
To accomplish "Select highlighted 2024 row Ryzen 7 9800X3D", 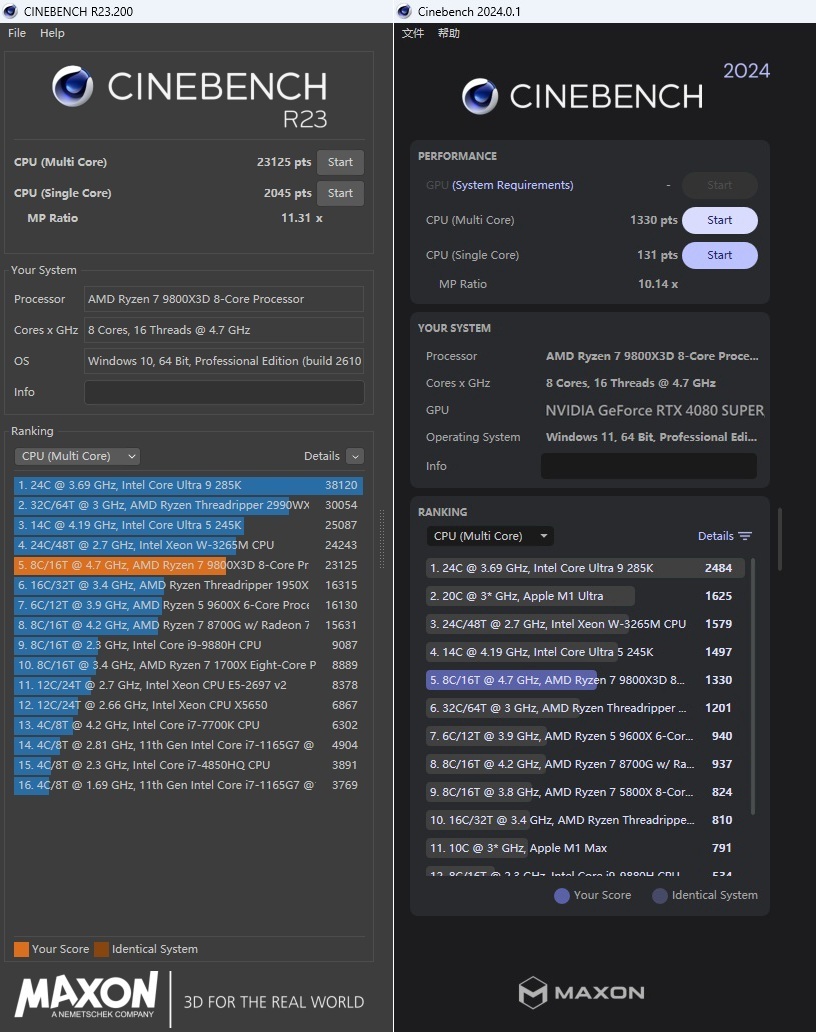I will coord(585,680).
